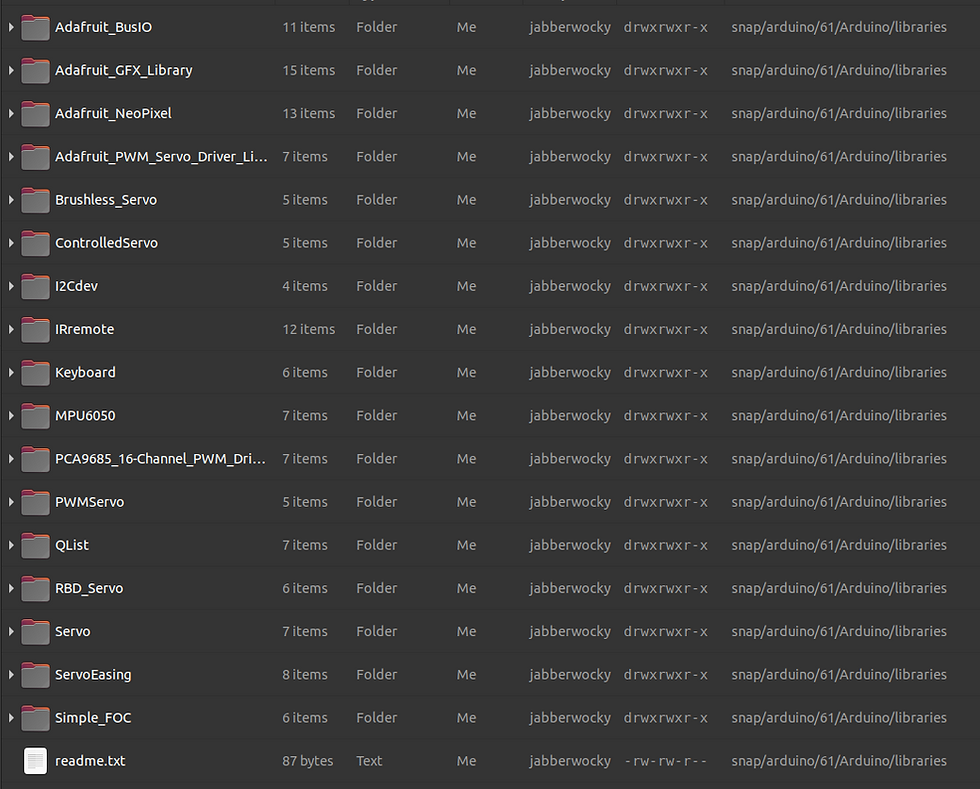Click the RBD_Servo folder icon
Screen dimensions: 980x789
click(35, 588)
